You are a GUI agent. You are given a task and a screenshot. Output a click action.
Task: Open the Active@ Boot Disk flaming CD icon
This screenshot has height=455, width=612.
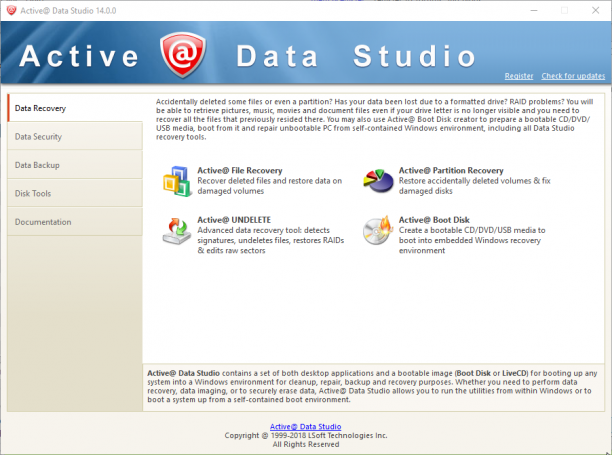tap(378, 230)
